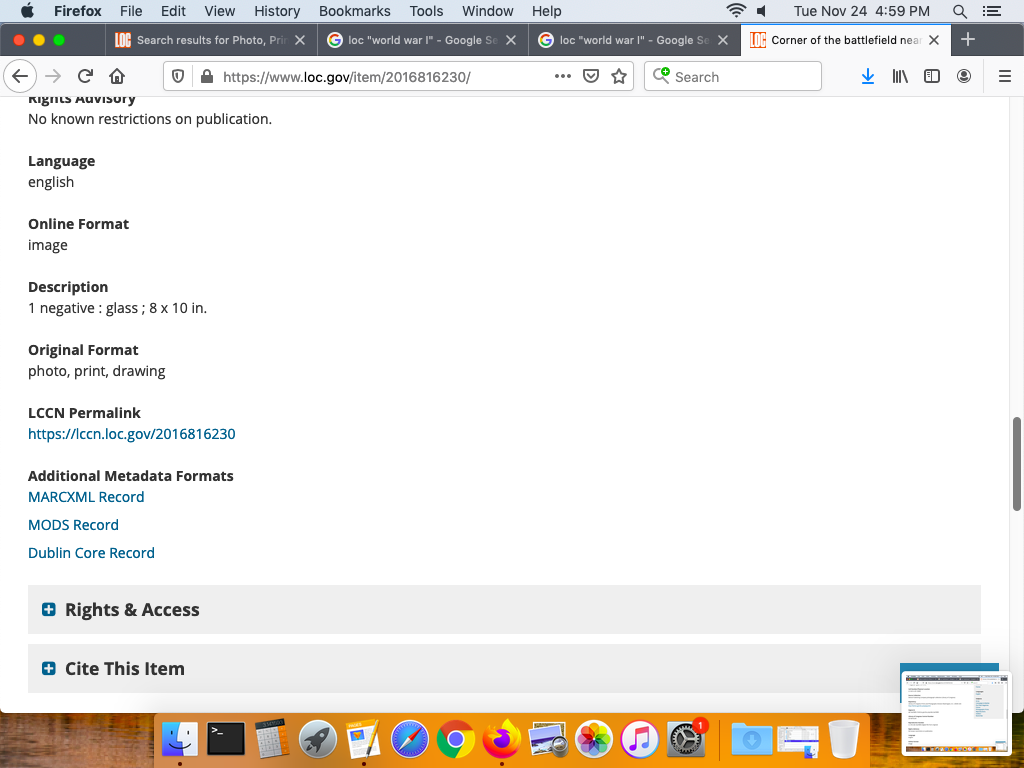Open the Library bookmarks icon in toolbar
The image size is (1024, 768).
click(x=900, y=77)
